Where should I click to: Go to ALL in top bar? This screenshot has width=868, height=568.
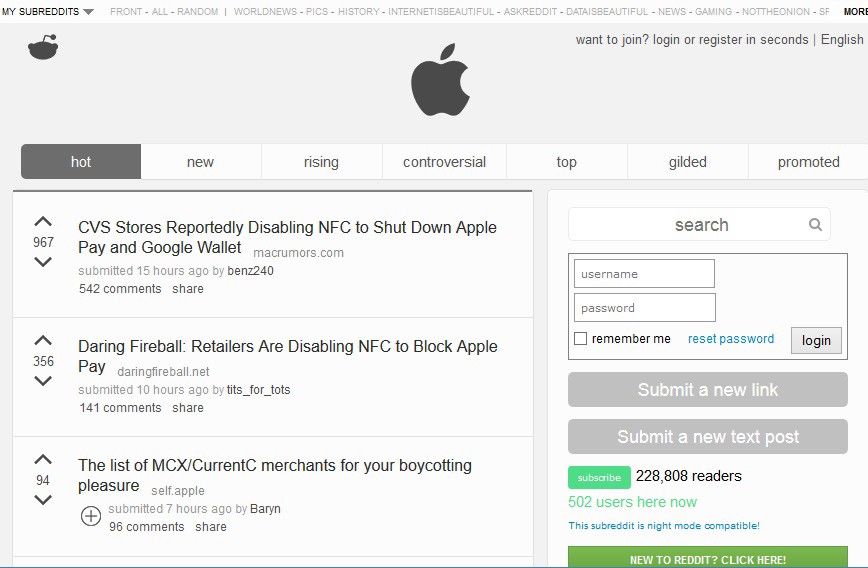(159, 11)
